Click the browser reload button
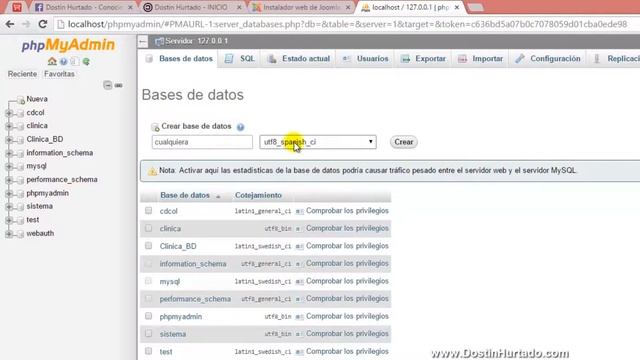This screenshot has width=640, height=360. tap(43, 24)
